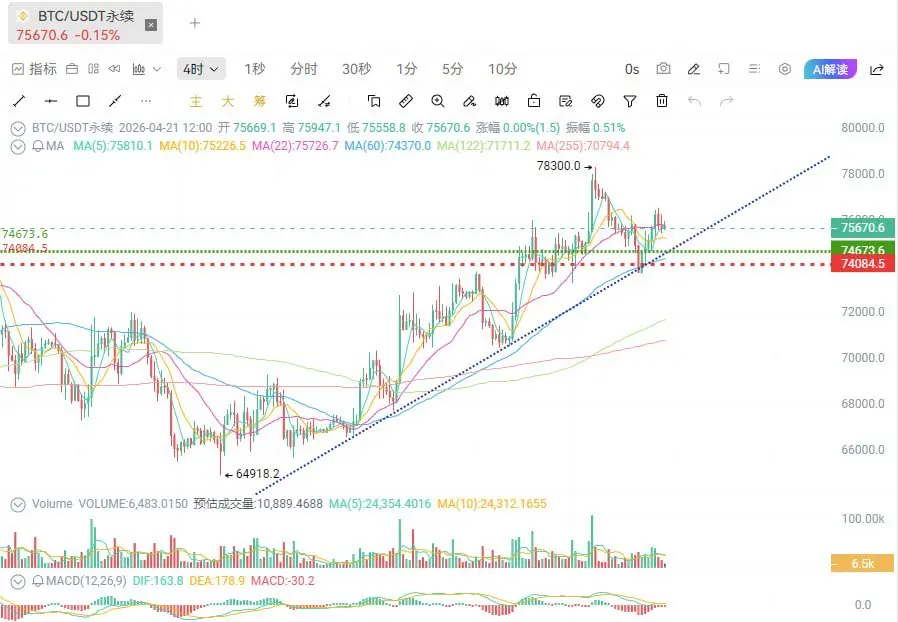Open the list lines icon in top toolbar
Screen dimensions: 898x622
(x=754, y=69)
